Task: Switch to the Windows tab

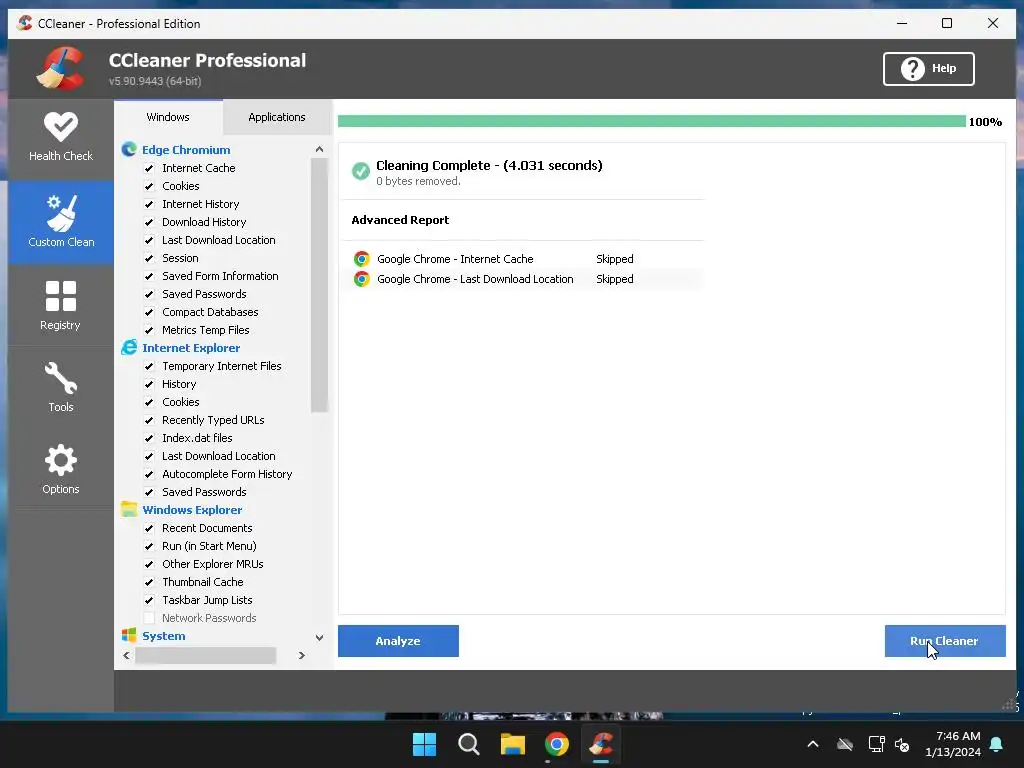Action: (168, 117)
